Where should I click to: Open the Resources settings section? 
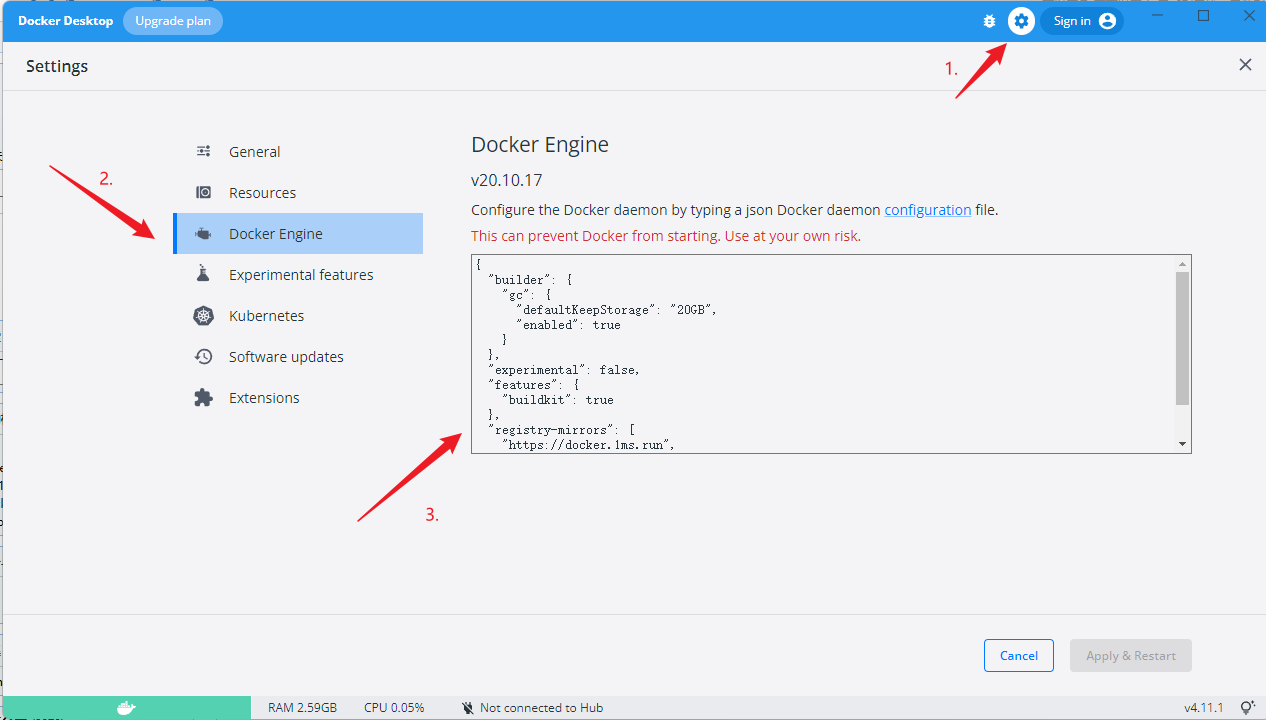298,192
